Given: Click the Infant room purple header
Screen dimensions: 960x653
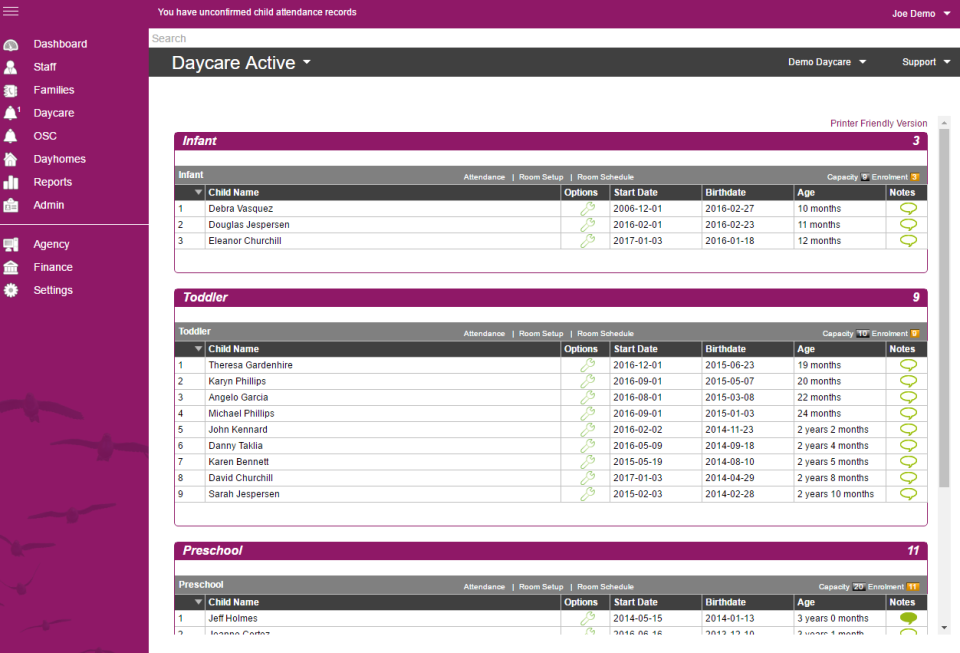Looking at the screenshot, I should pyautogui.click(x=550, y=141).
